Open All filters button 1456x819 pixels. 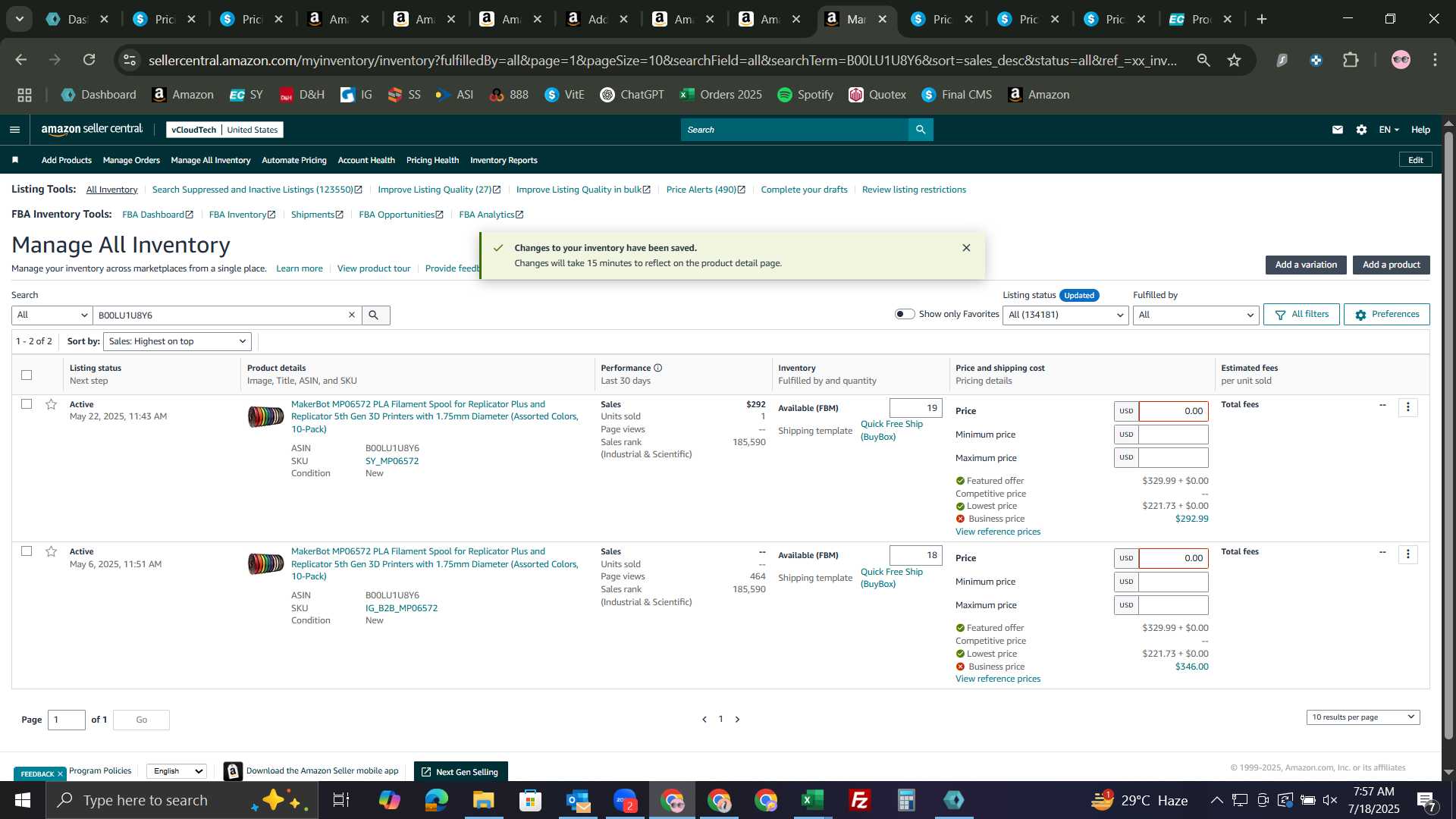[1301, 314]
